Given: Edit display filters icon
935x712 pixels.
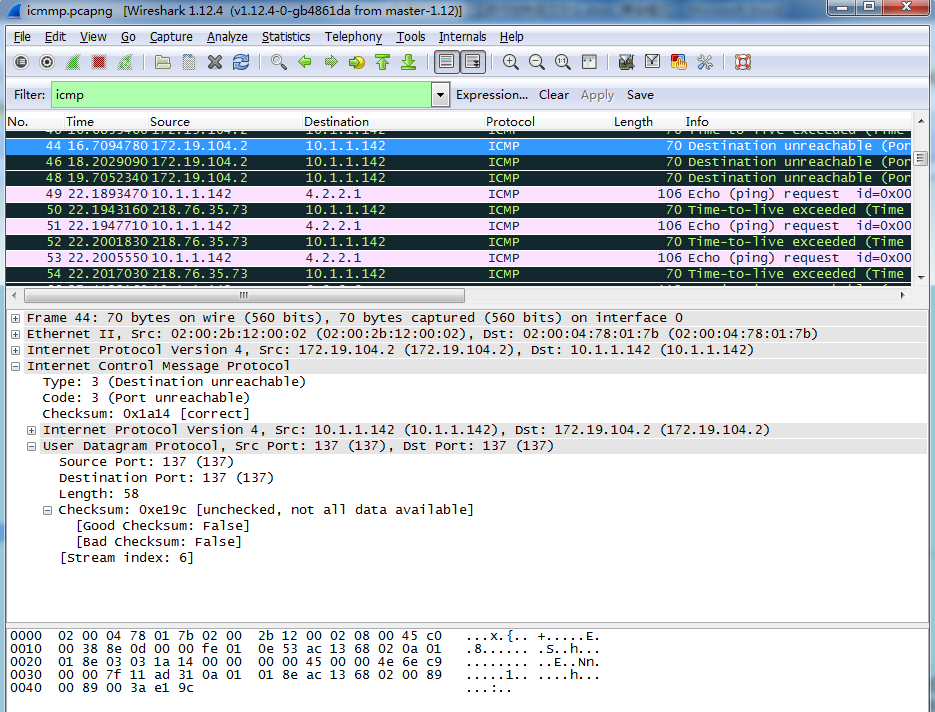Looking at the screenshot, I should click(x=652, y=62).
